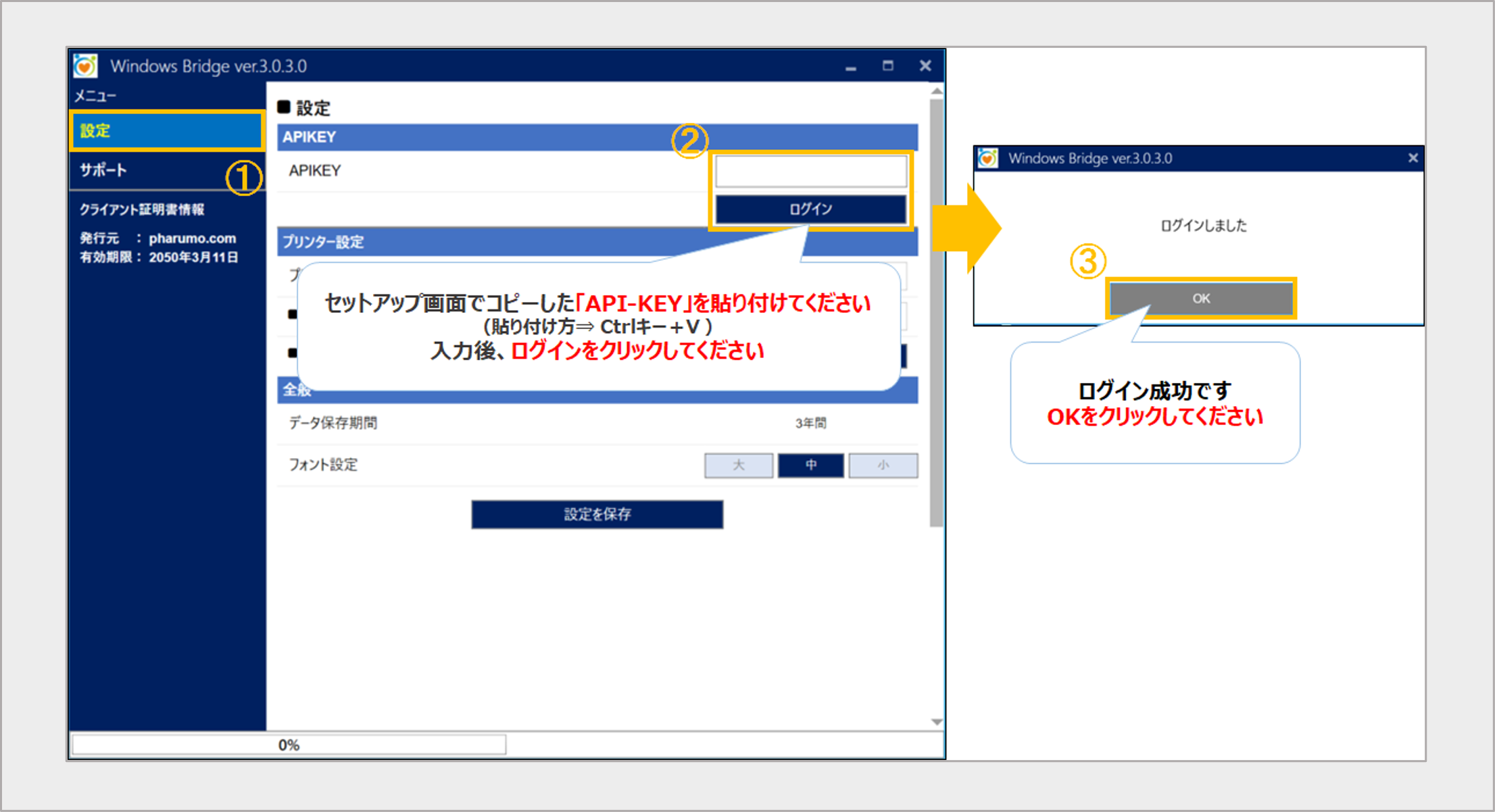
Task: Click the scrollbar up arrow
Action: coord(937,91)
